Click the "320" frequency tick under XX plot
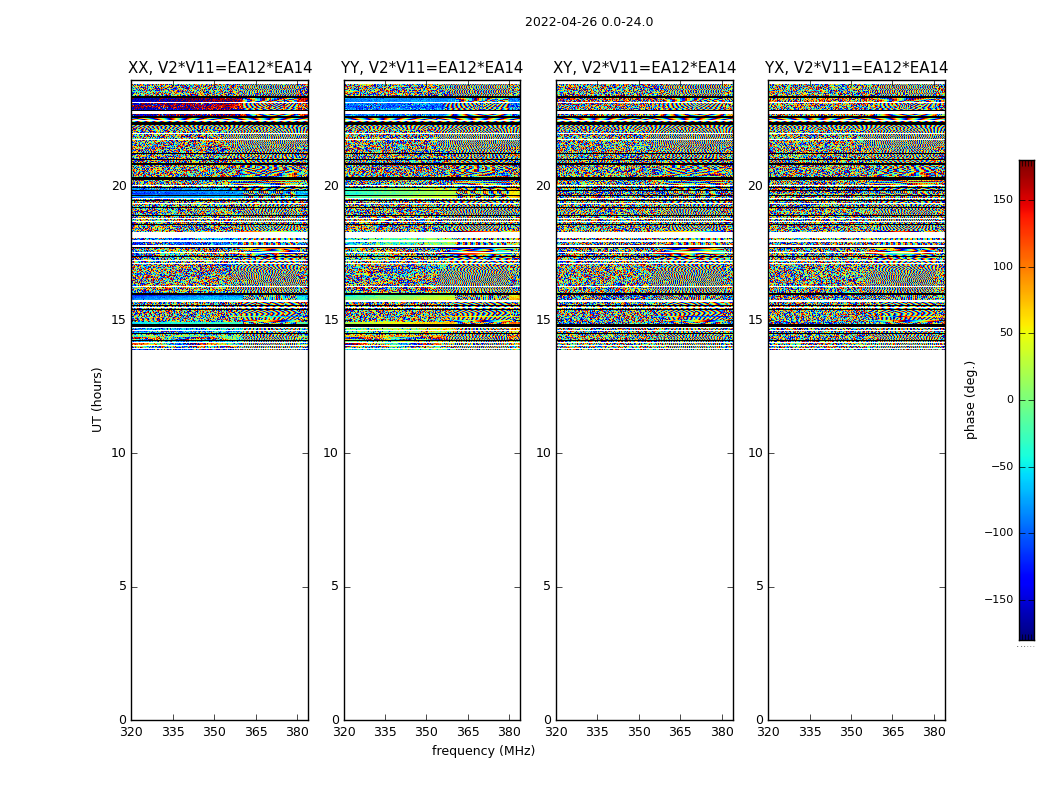 pos(132,732)
